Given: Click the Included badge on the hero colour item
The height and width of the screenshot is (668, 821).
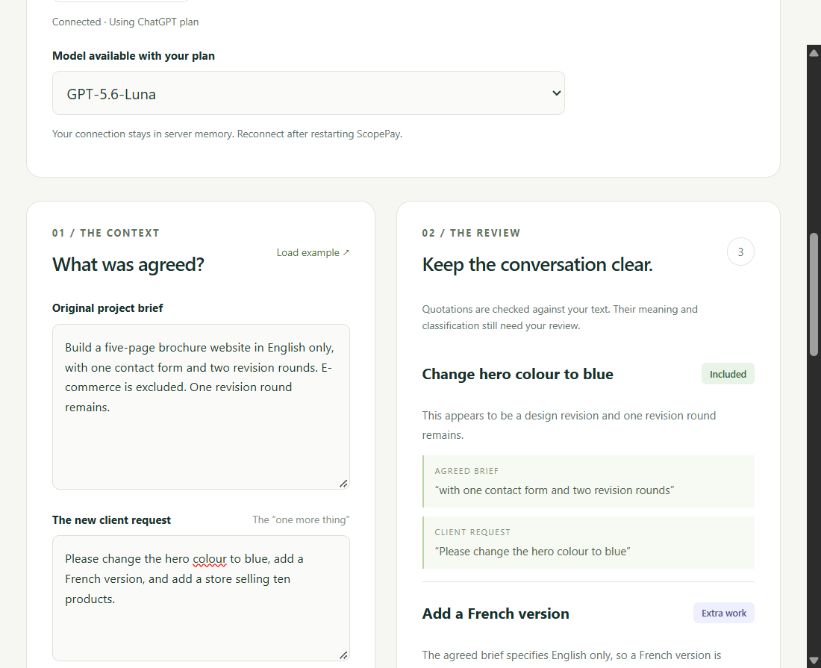Looking at the screenshot, I should (x=728, y=374).
